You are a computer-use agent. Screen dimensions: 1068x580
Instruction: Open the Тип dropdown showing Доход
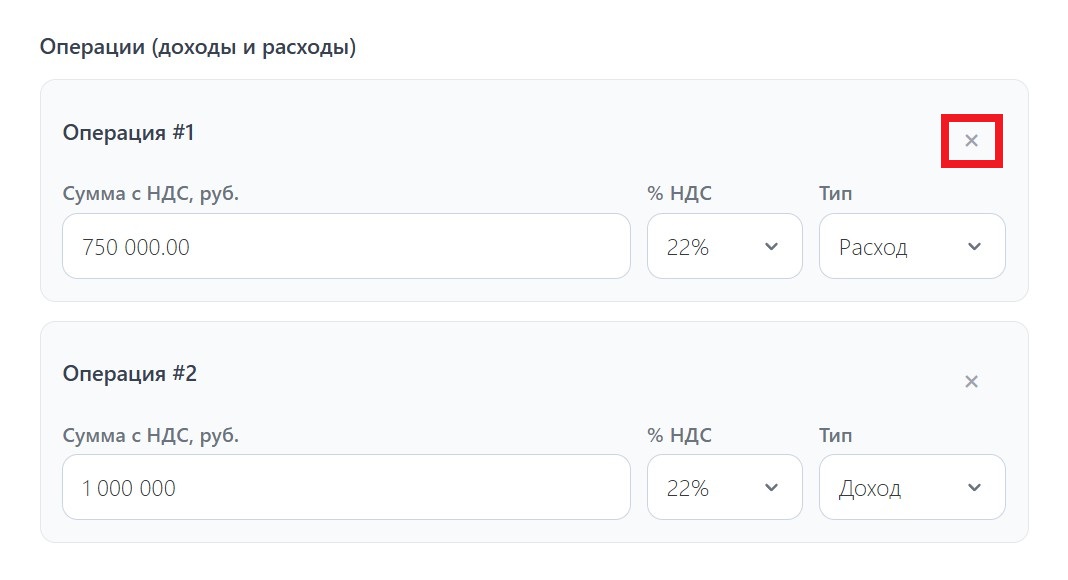point(911,487)
